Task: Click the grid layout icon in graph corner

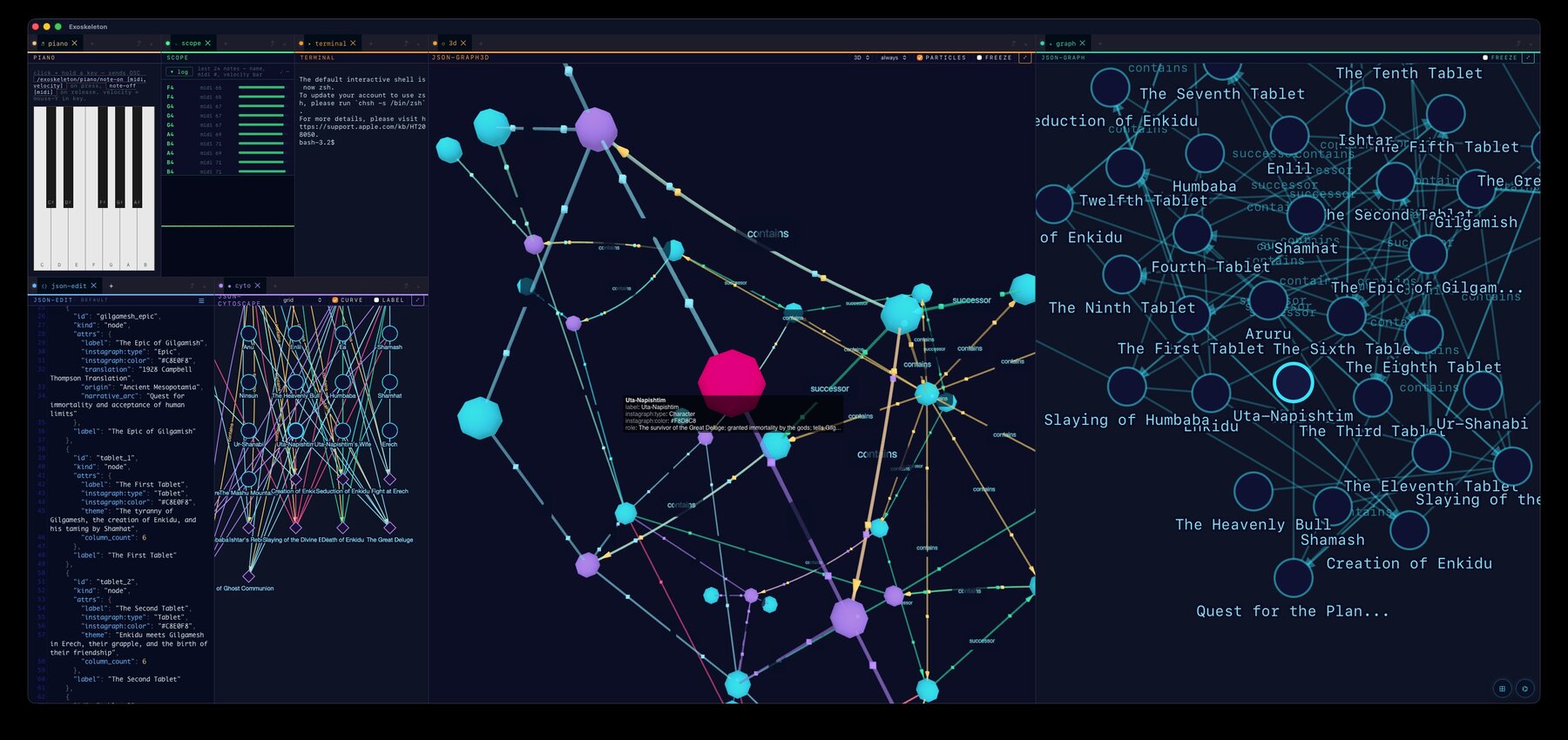Action: [1502, 689]
